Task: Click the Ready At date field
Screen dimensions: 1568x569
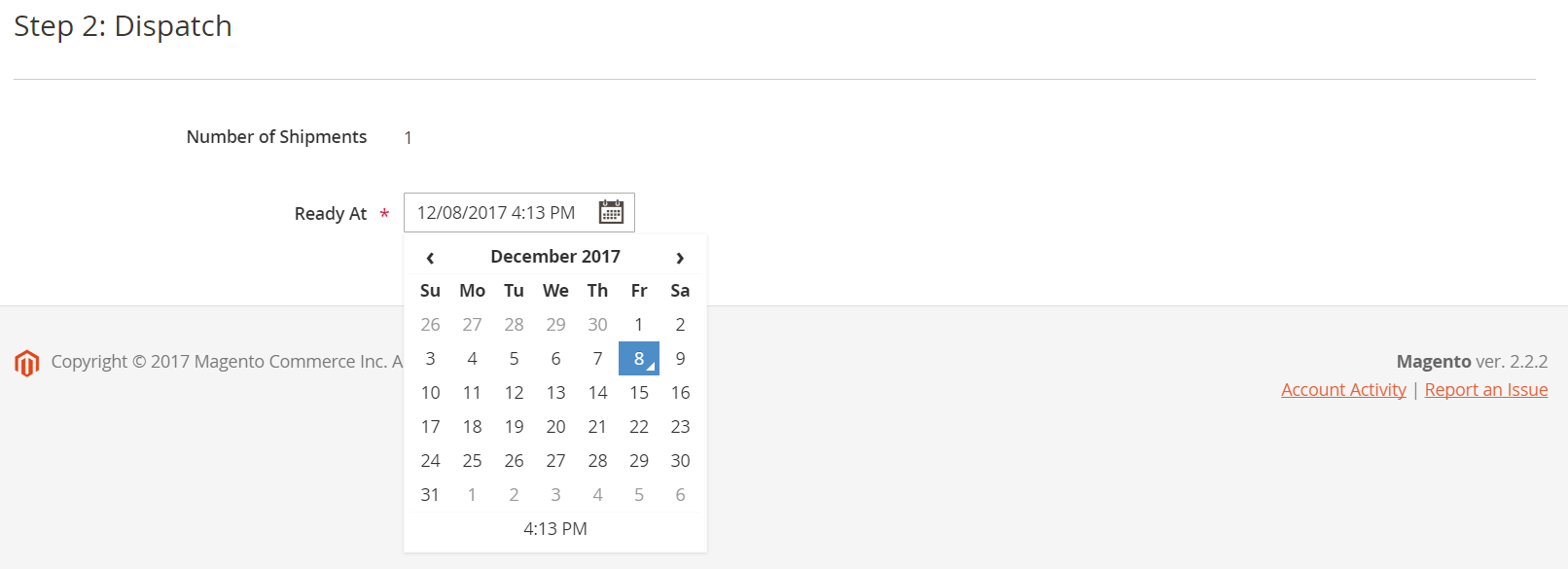Action: coord(496,213)
